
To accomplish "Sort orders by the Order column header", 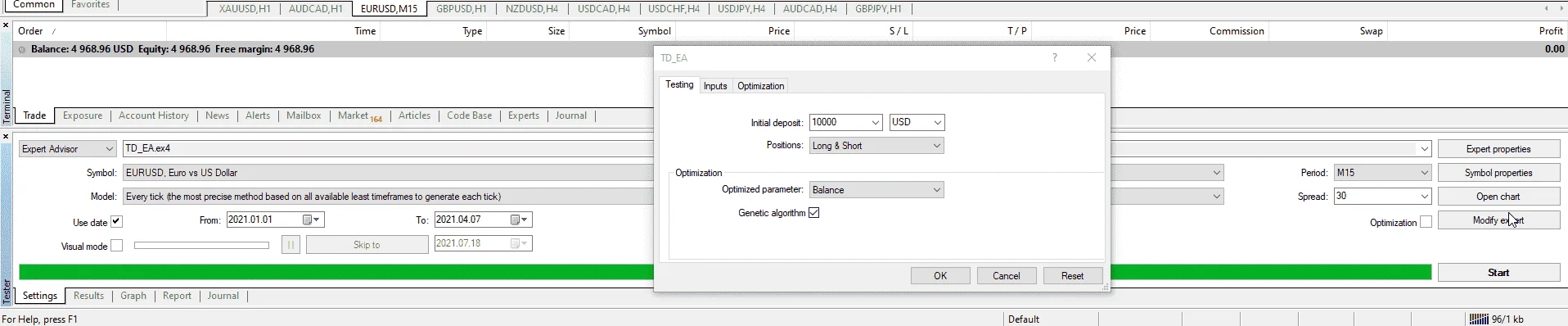I will (90, 31).
